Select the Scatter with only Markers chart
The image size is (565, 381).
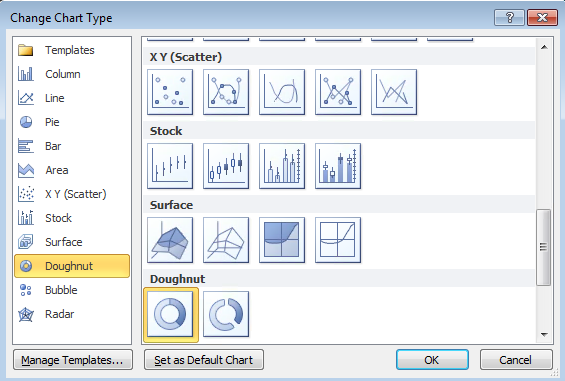pos(170,92)
